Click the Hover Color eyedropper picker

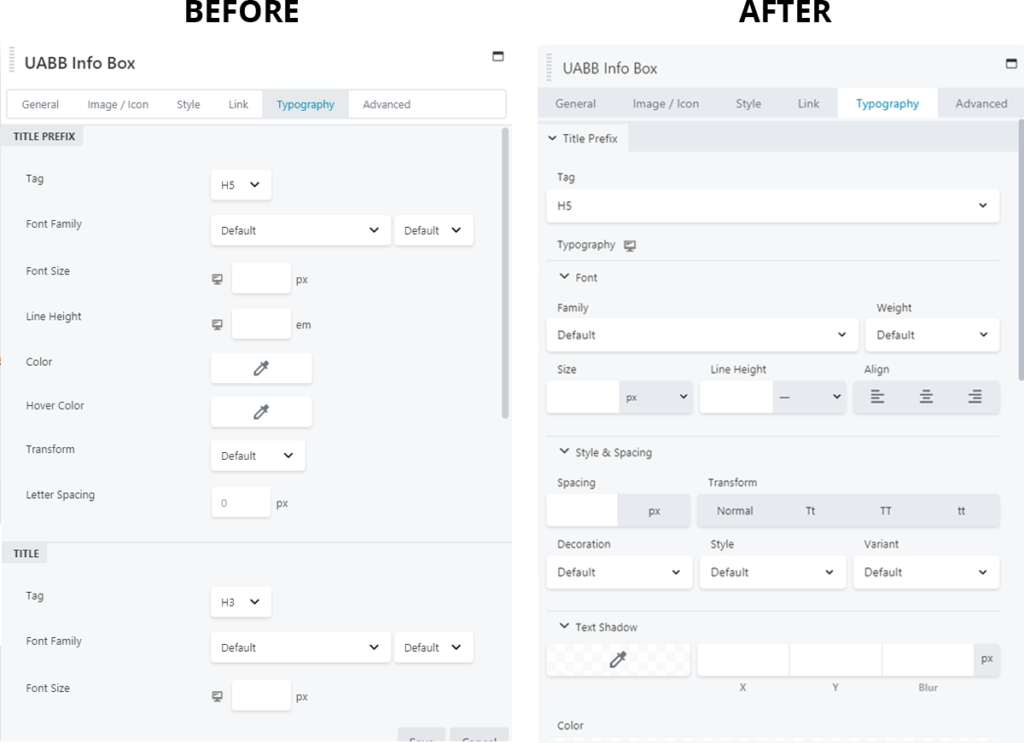coord(261,412)
